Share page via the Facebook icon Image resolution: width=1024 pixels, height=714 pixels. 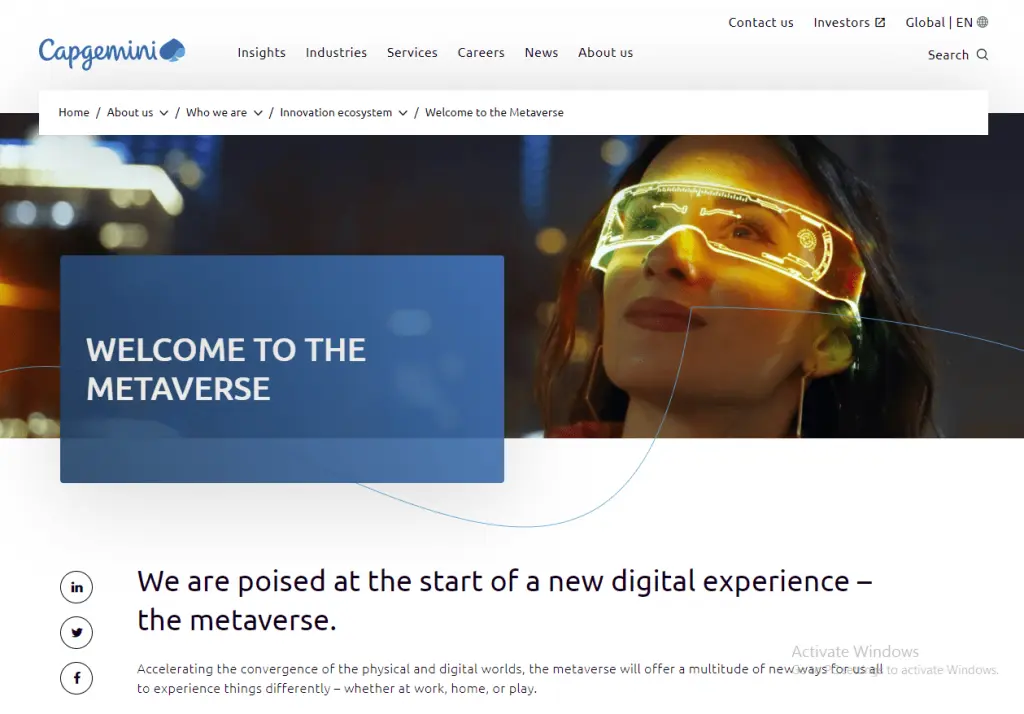click(77, 678)
